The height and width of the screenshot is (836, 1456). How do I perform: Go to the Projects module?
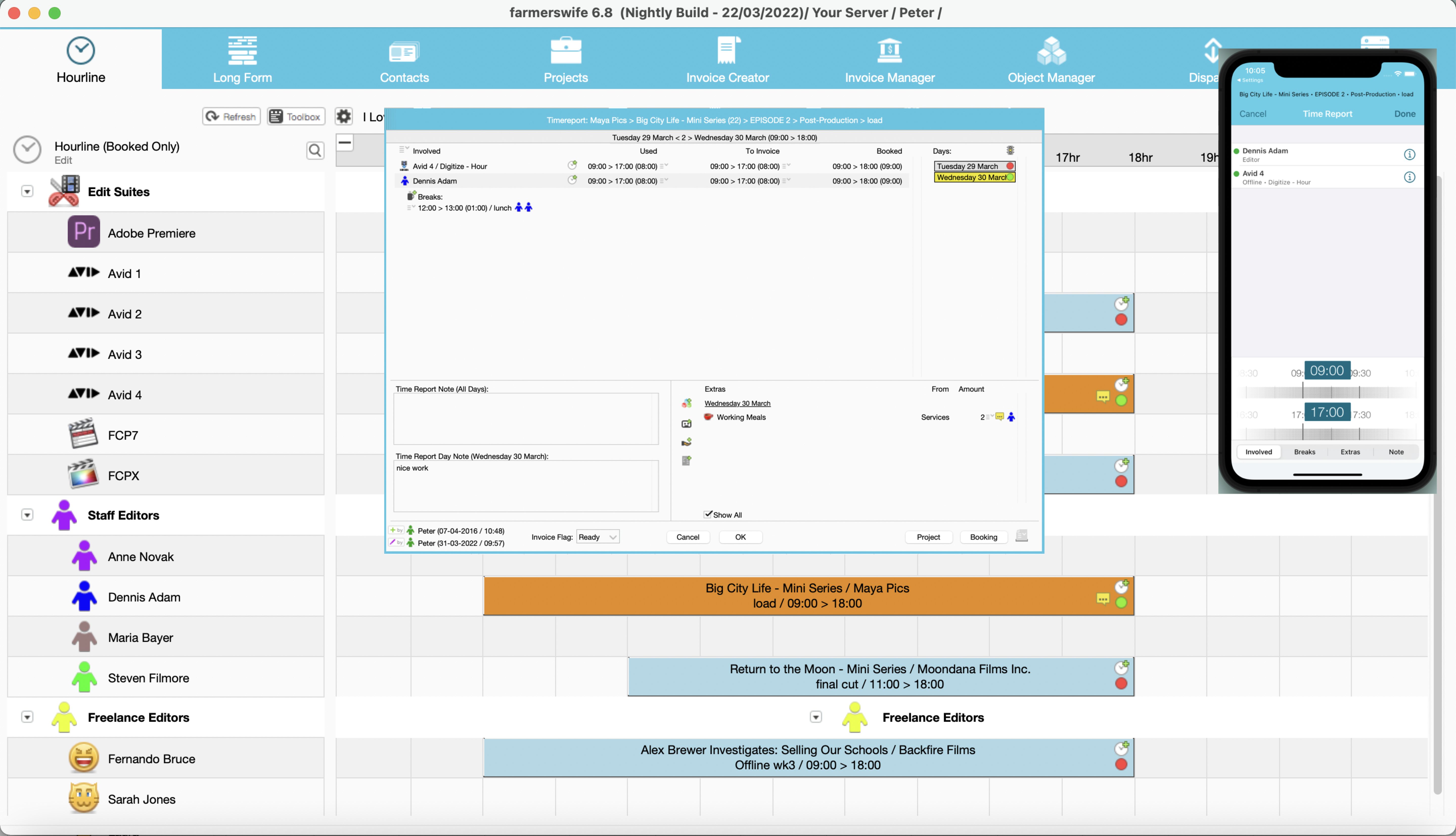(565, 60)
